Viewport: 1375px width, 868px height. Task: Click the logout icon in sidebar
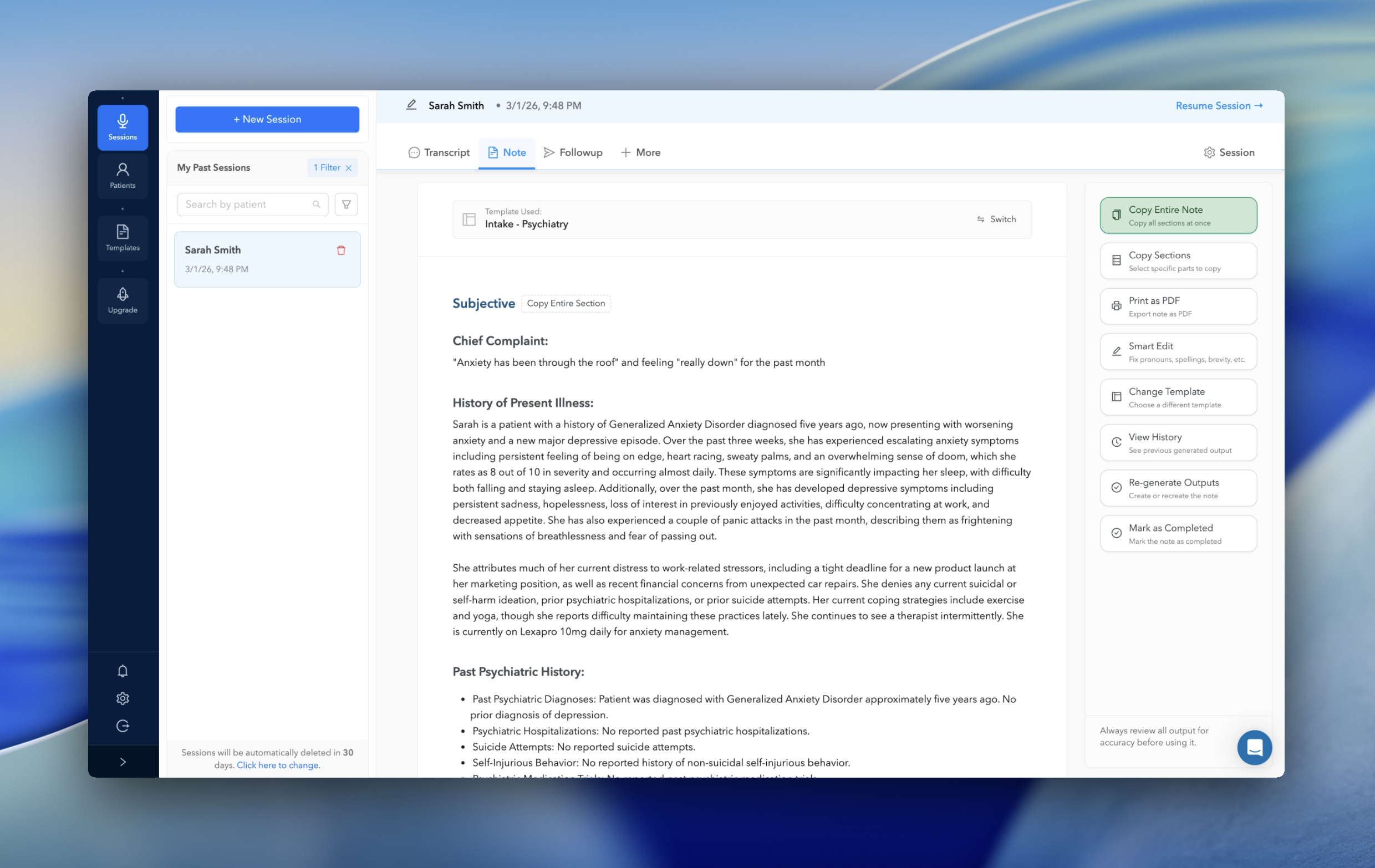tap(122, 726)
